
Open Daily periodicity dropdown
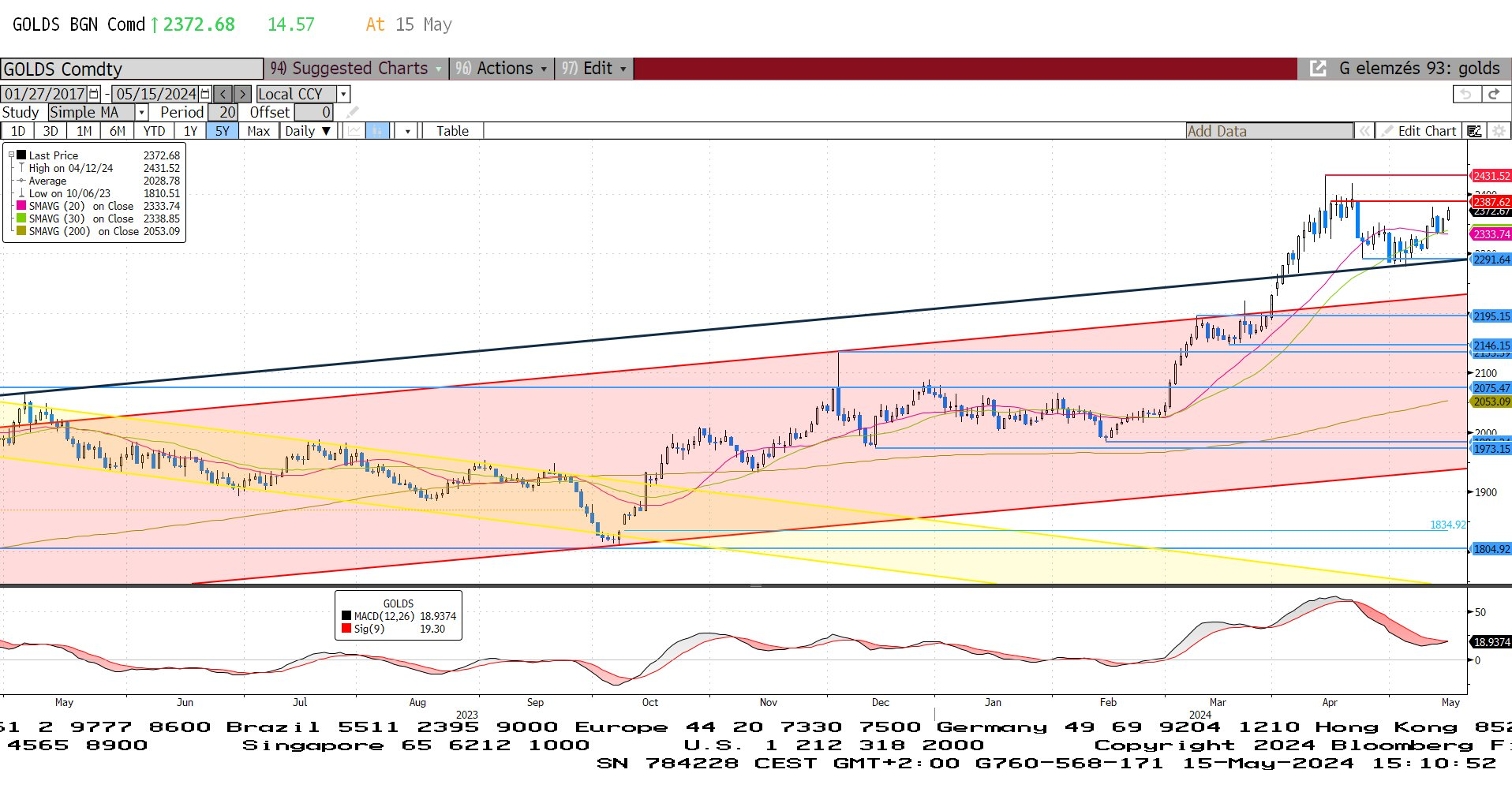309,131
